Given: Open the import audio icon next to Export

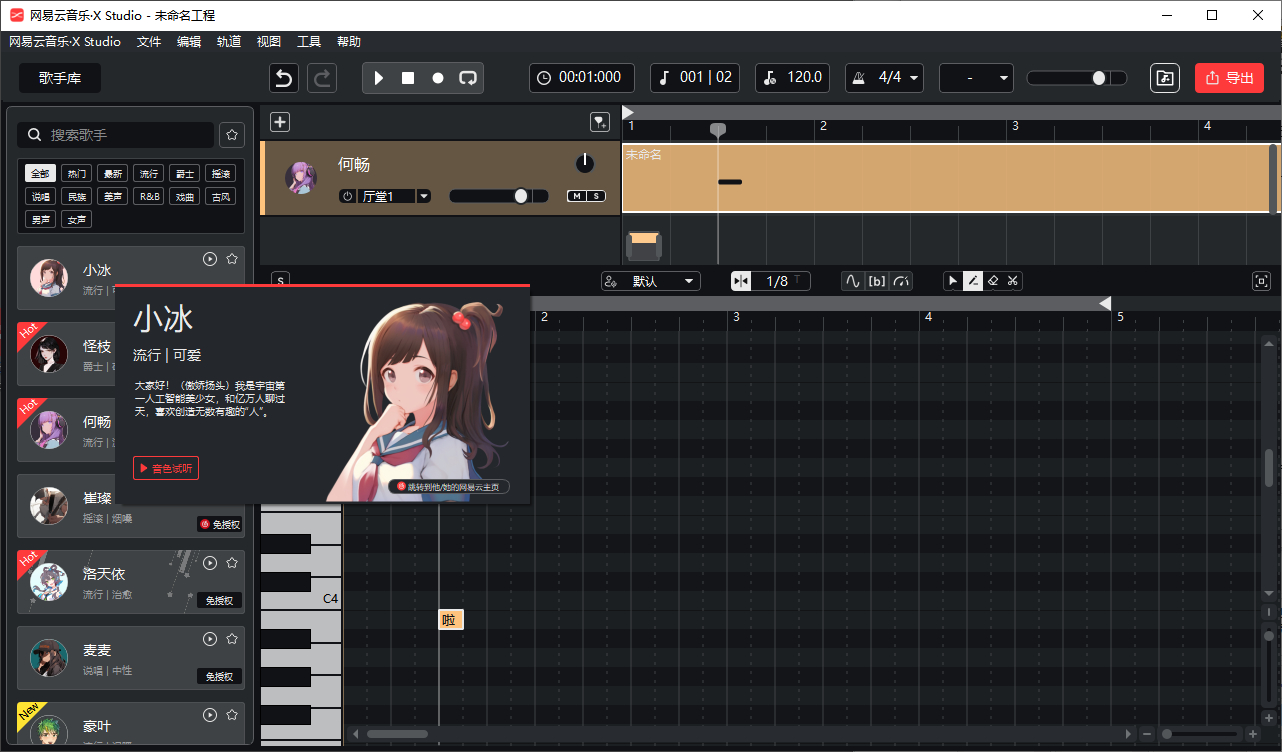Looking at the screenshot, I should click(1164, 78).
